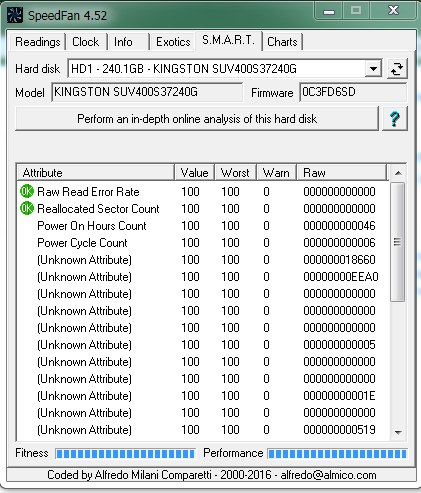This screenshot has height=493, width=421.
Task: Open the Charts tab
Action: tap(282, 42)
